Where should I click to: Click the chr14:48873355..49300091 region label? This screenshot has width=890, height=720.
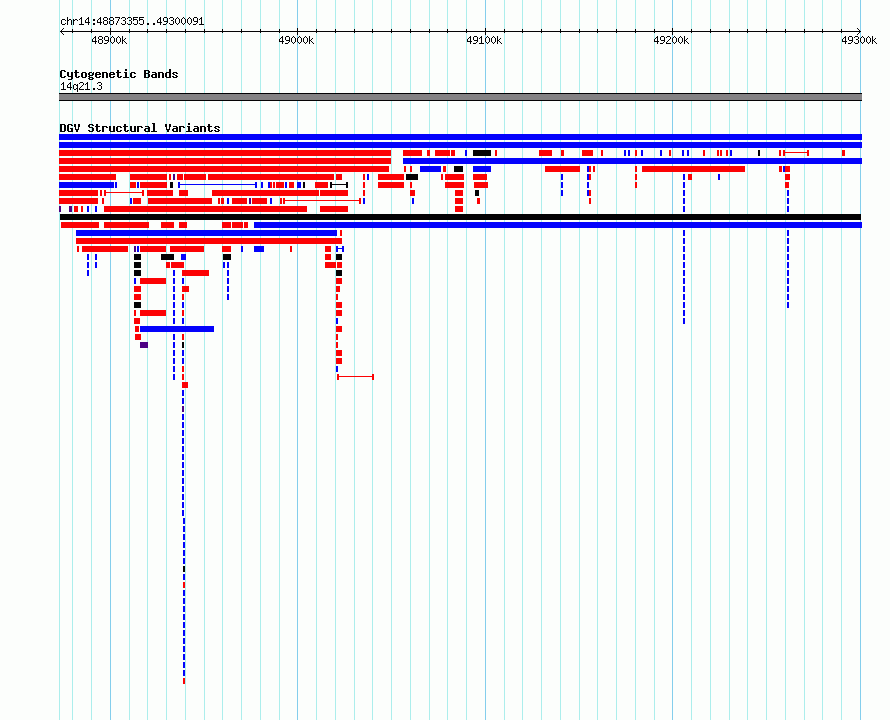pos(132,22)
